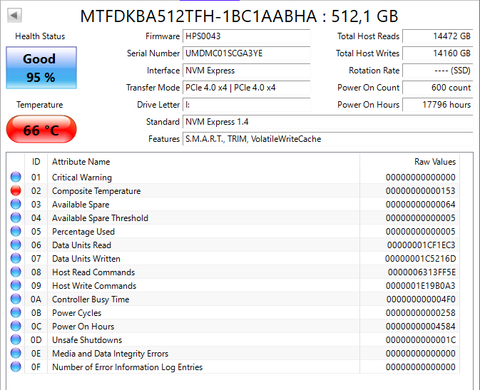Click raw value 0000001E19B0A3
480x390 pixels.
tap(421, 286)
